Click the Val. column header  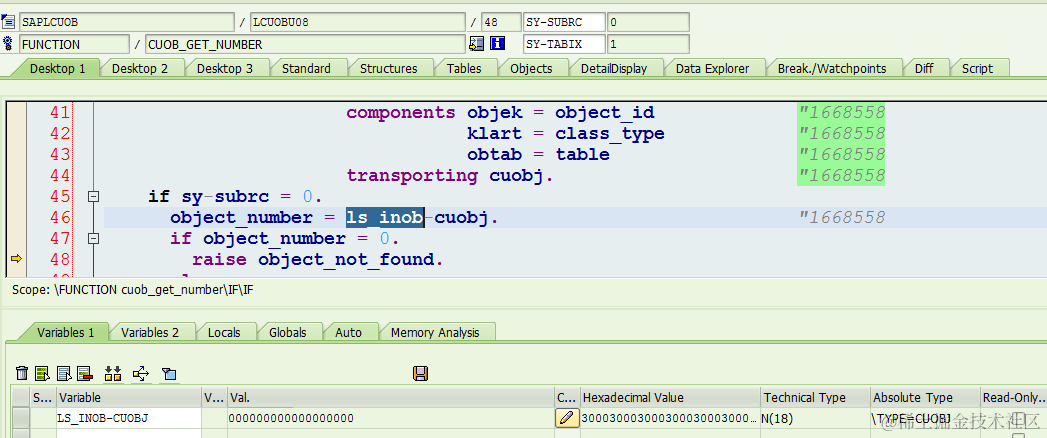391,397
